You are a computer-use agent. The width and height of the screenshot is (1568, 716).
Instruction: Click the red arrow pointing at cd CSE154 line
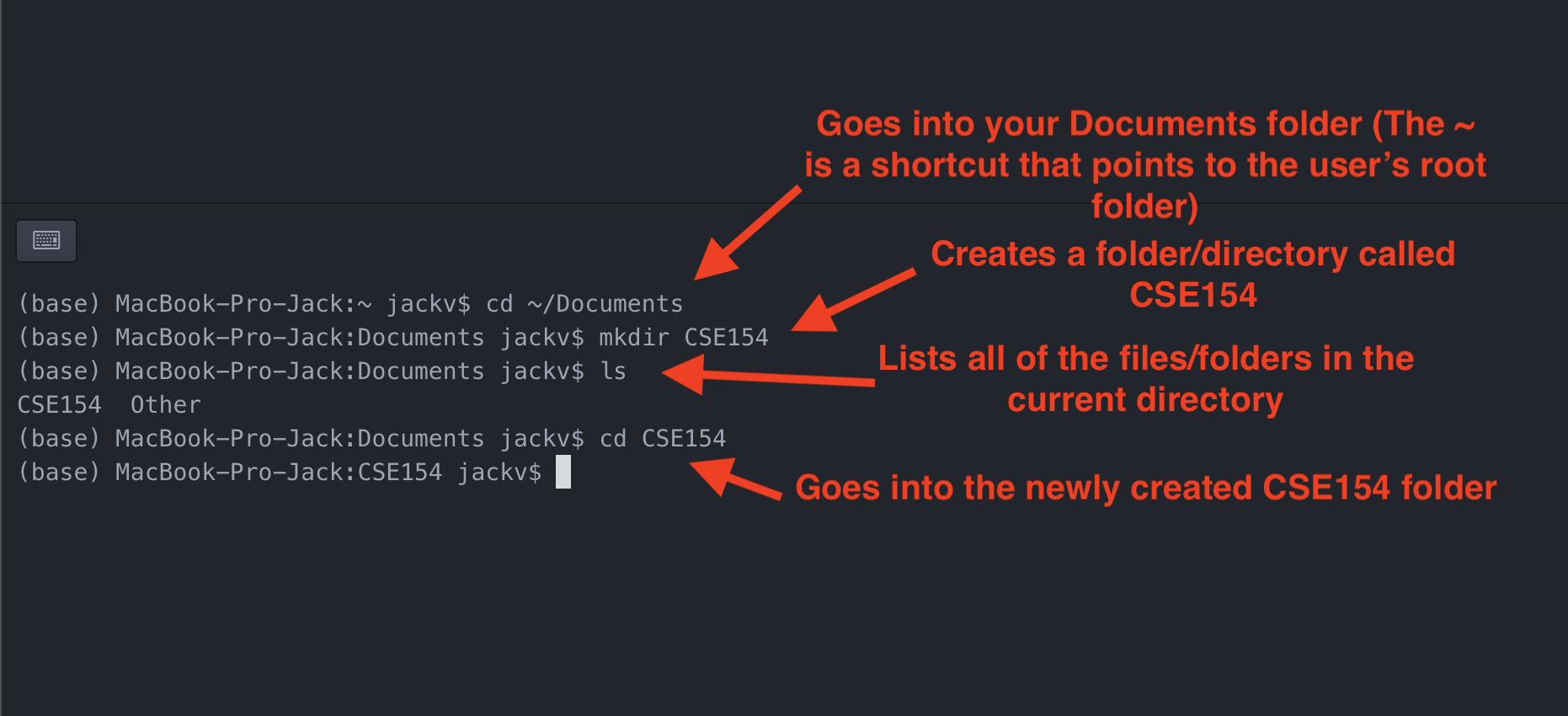(736, 478)
